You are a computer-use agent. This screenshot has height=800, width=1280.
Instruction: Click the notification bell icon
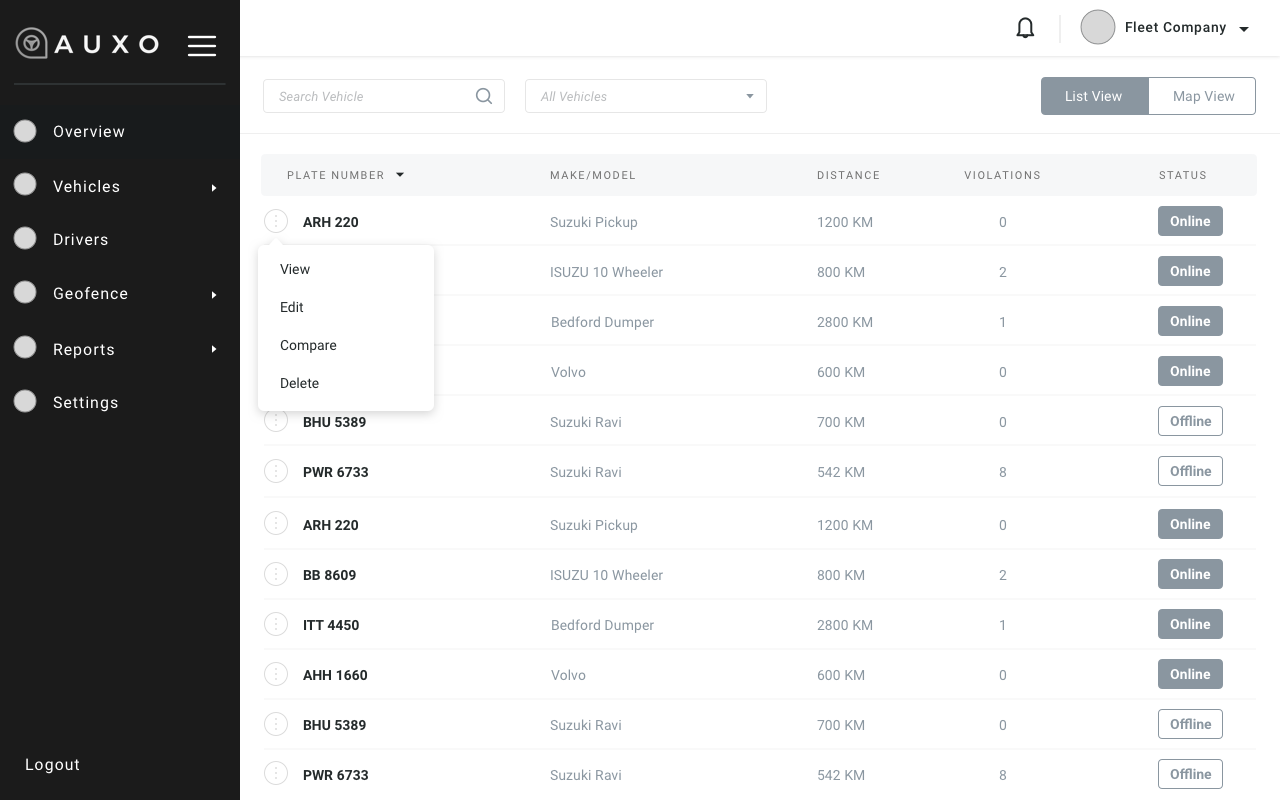tap(1025, 28)
